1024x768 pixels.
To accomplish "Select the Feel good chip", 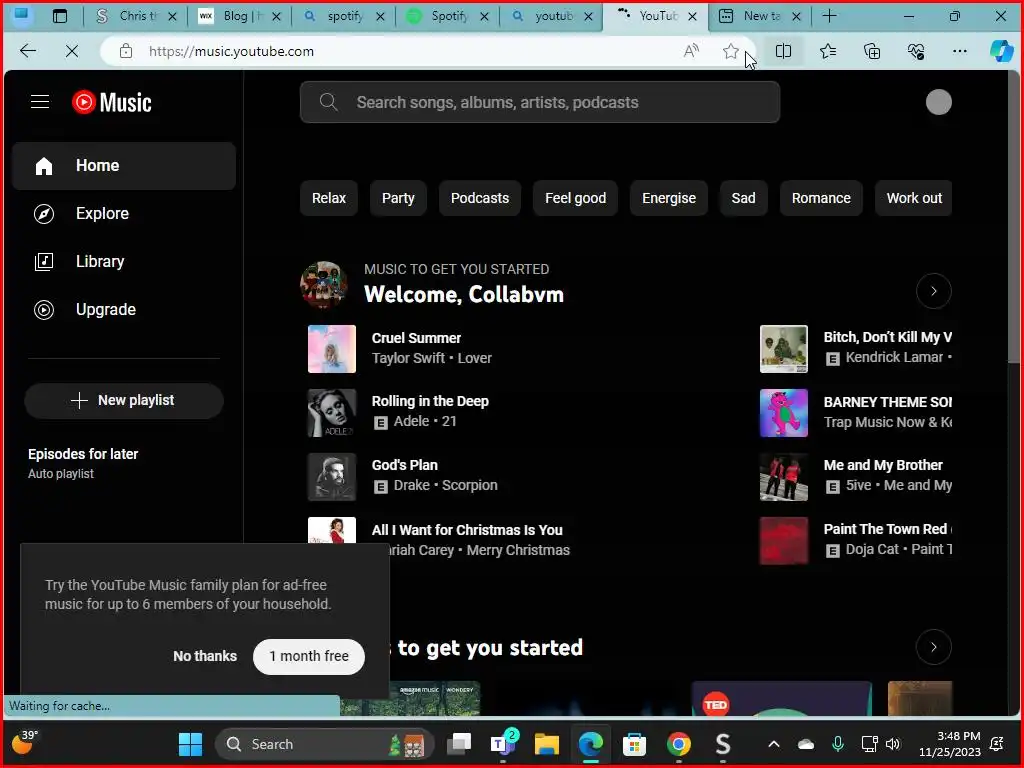I will point(575,198).
